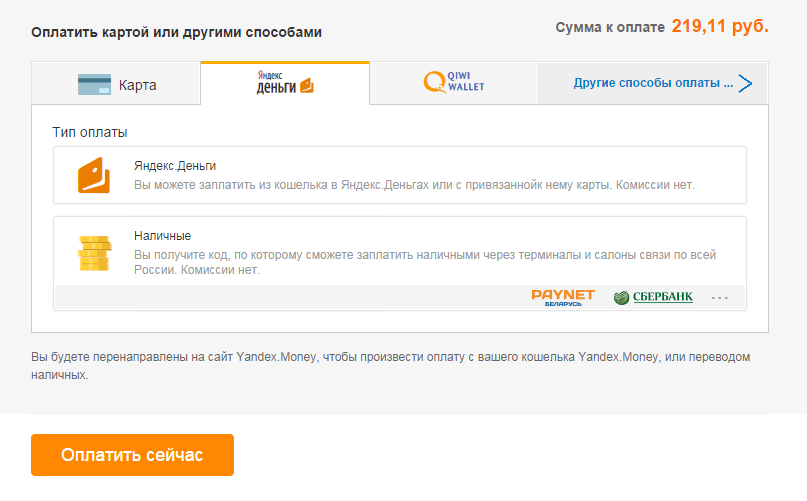Click the orange wallet icon beside Яндекс.Деньги option

(x=94, y=176)
